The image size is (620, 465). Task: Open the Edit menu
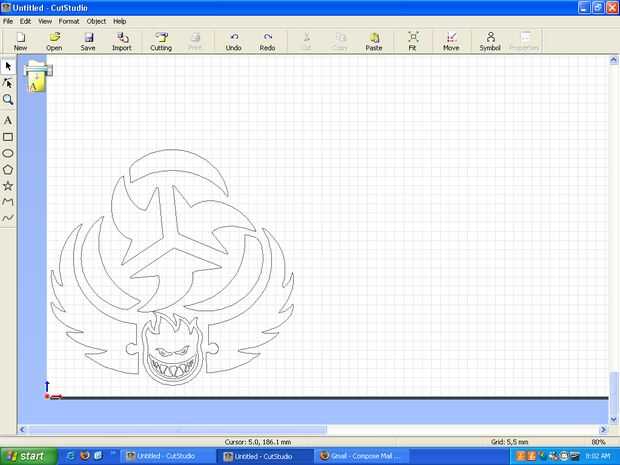(x=25, y=21)
